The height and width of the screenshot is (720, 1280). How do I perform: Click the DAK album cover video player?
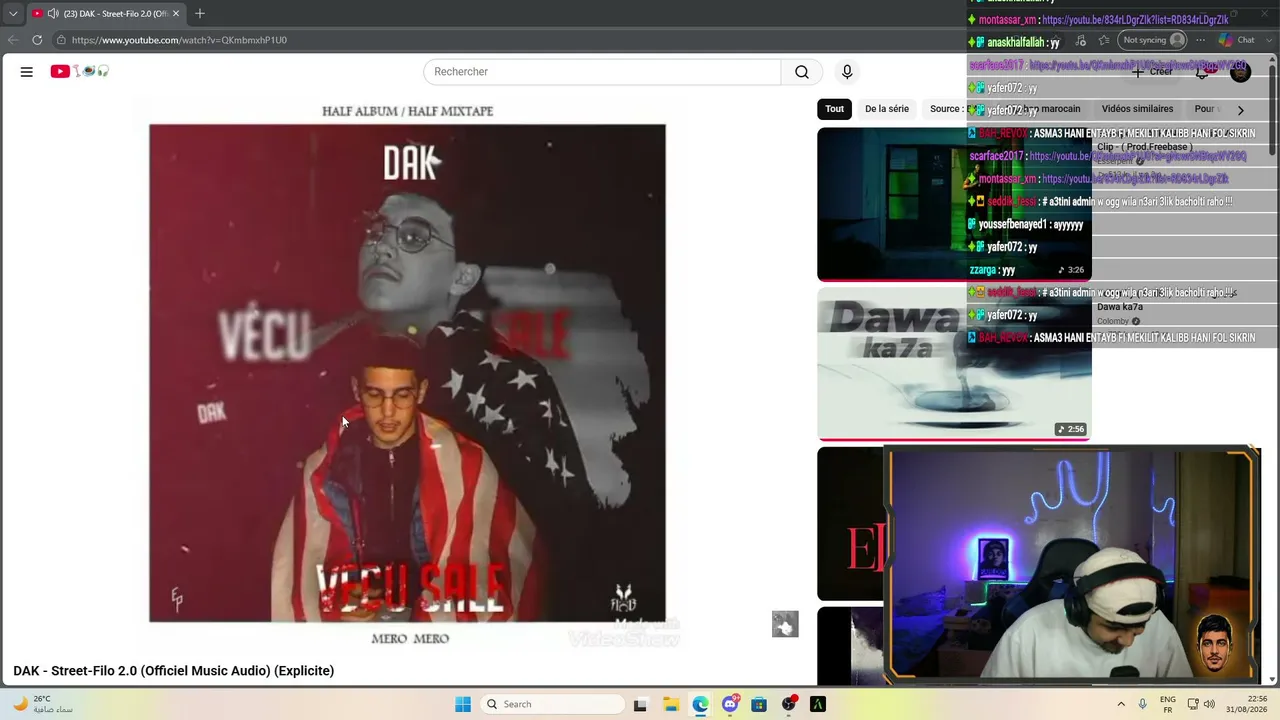pos(407,373)
